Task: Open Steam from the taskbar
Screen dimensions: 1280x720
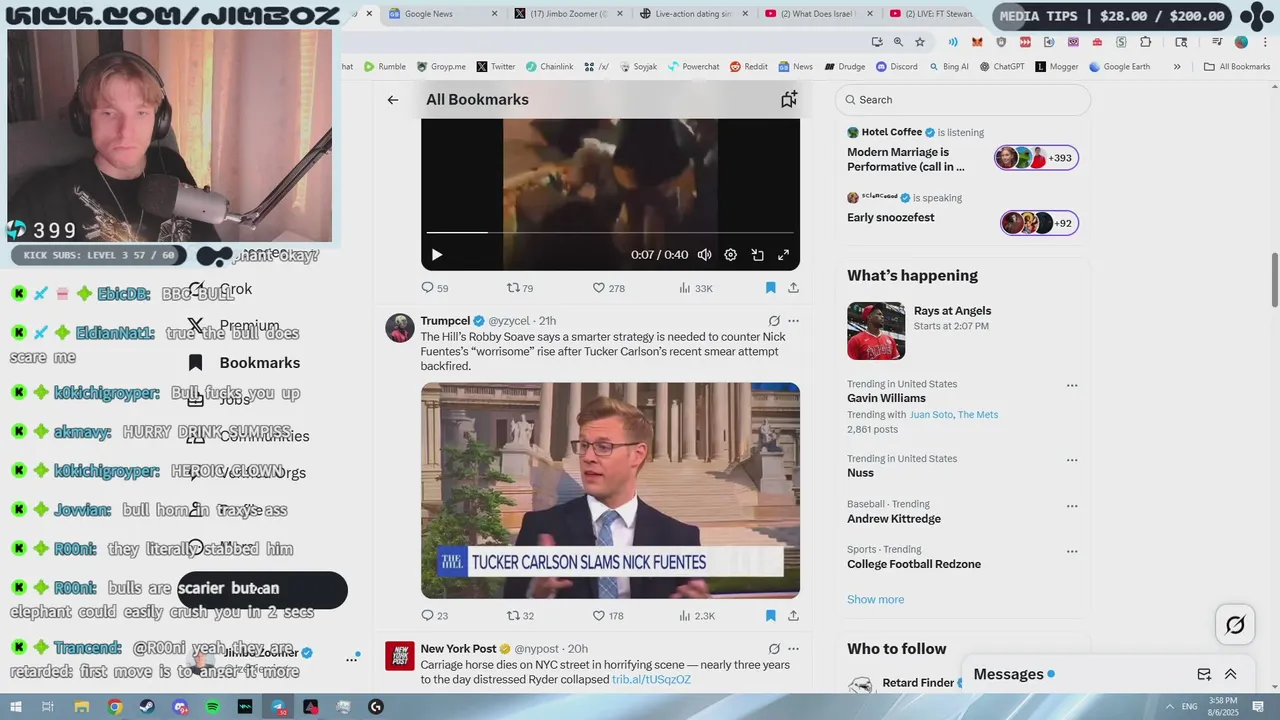Action: pyautogui.click(x=148, y=707)
